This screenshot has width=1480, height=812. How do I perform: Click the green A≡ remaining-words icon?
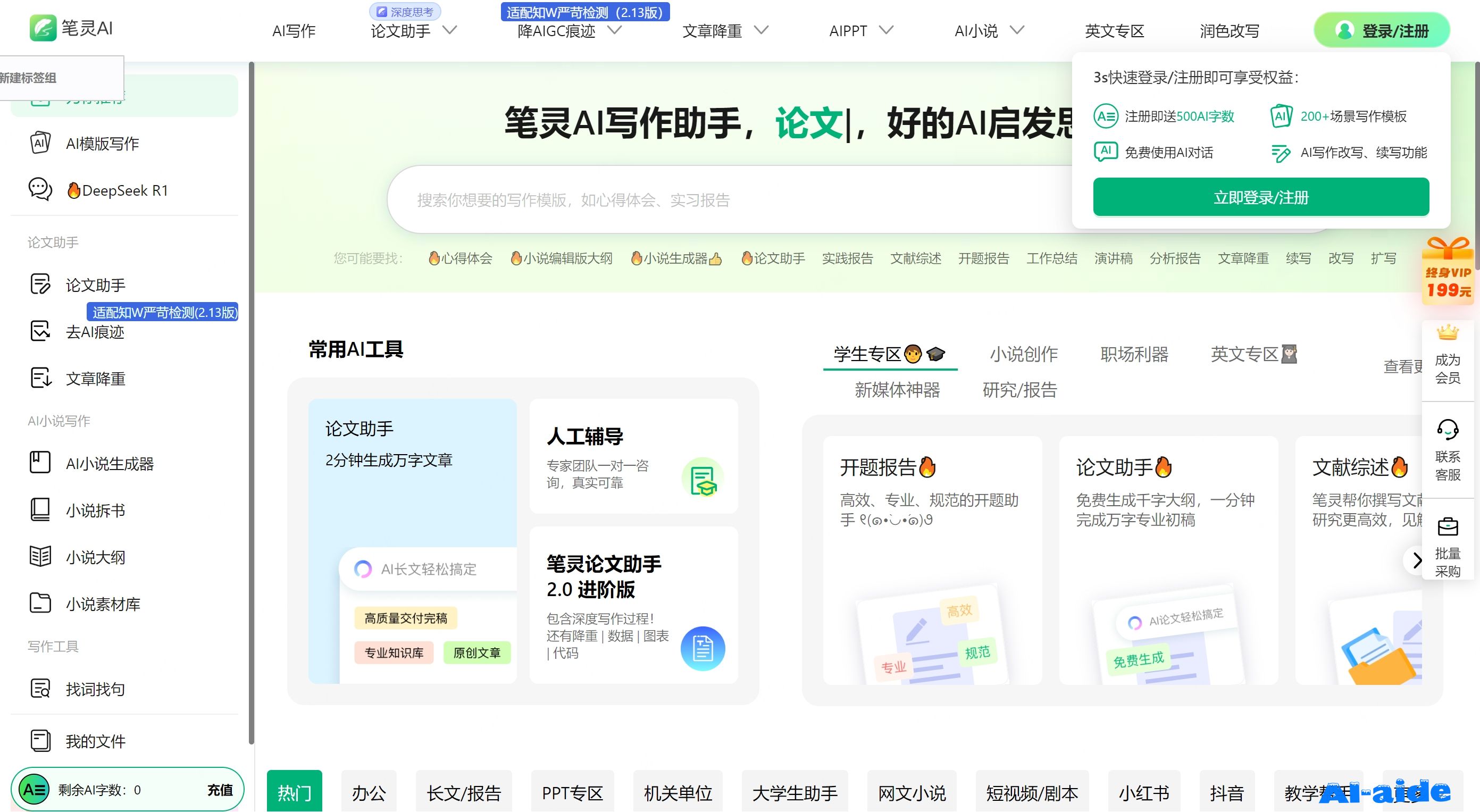35,790
